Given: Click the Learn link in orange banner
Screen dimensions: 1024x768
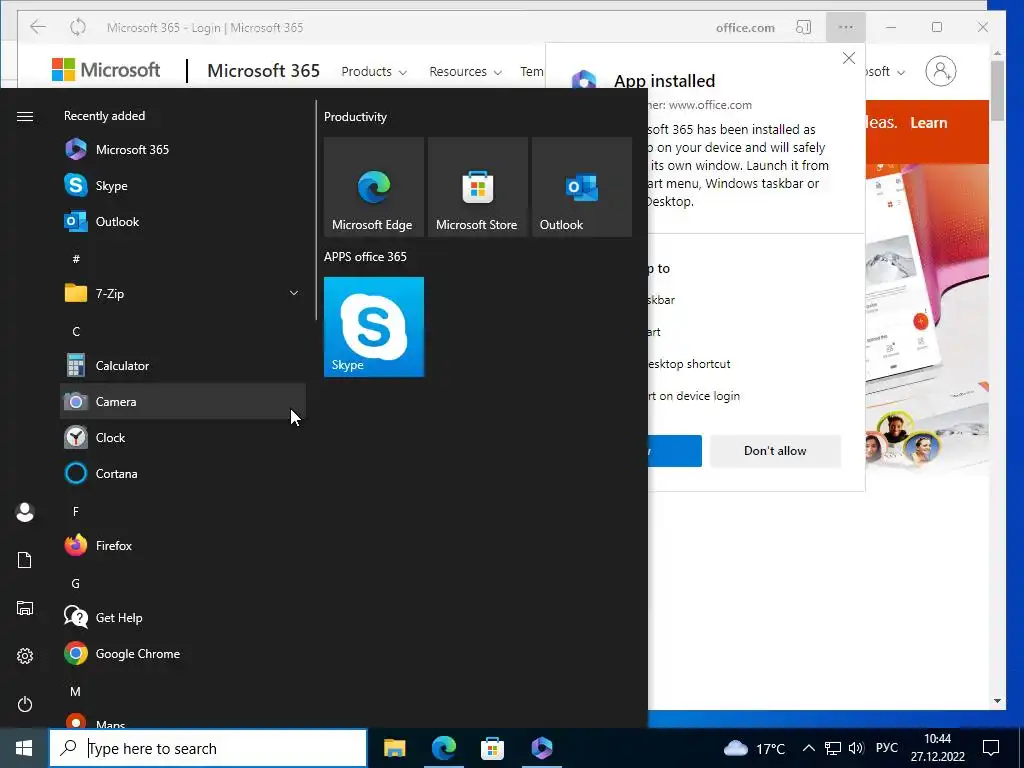Looking at the screenshot, I should point(929,123).
